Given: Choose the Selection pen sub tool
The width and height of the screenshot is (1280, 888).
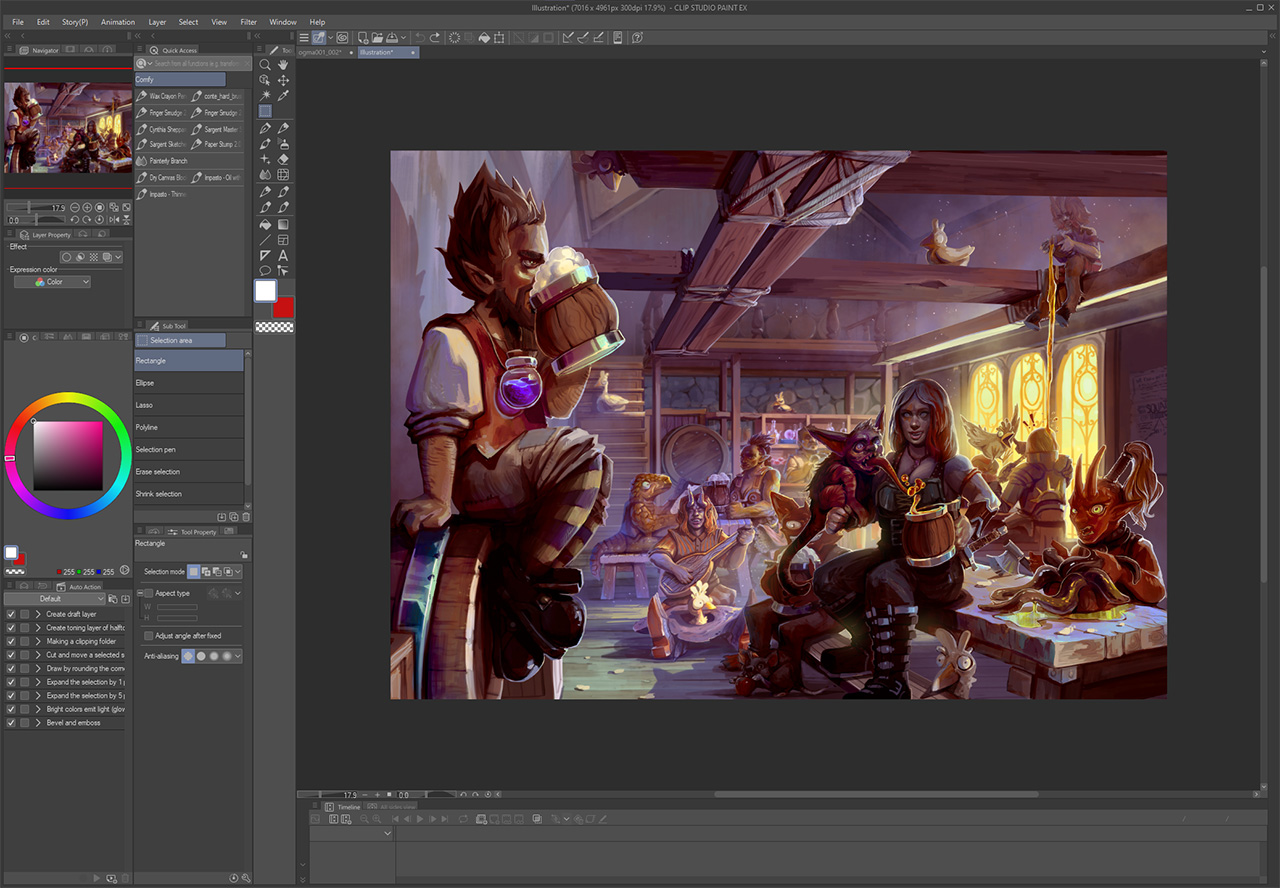Looking at the screenshot, I should click(160, 449).
